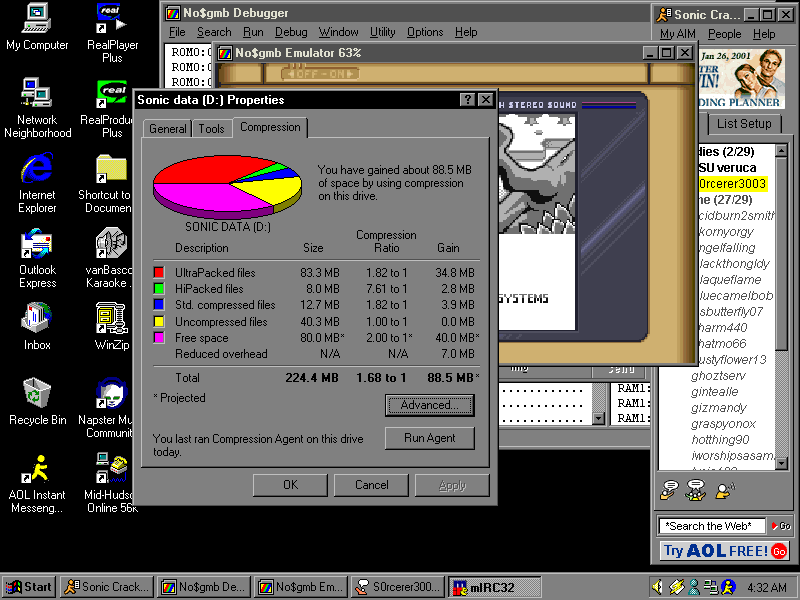Switch to the General tab

168,129
